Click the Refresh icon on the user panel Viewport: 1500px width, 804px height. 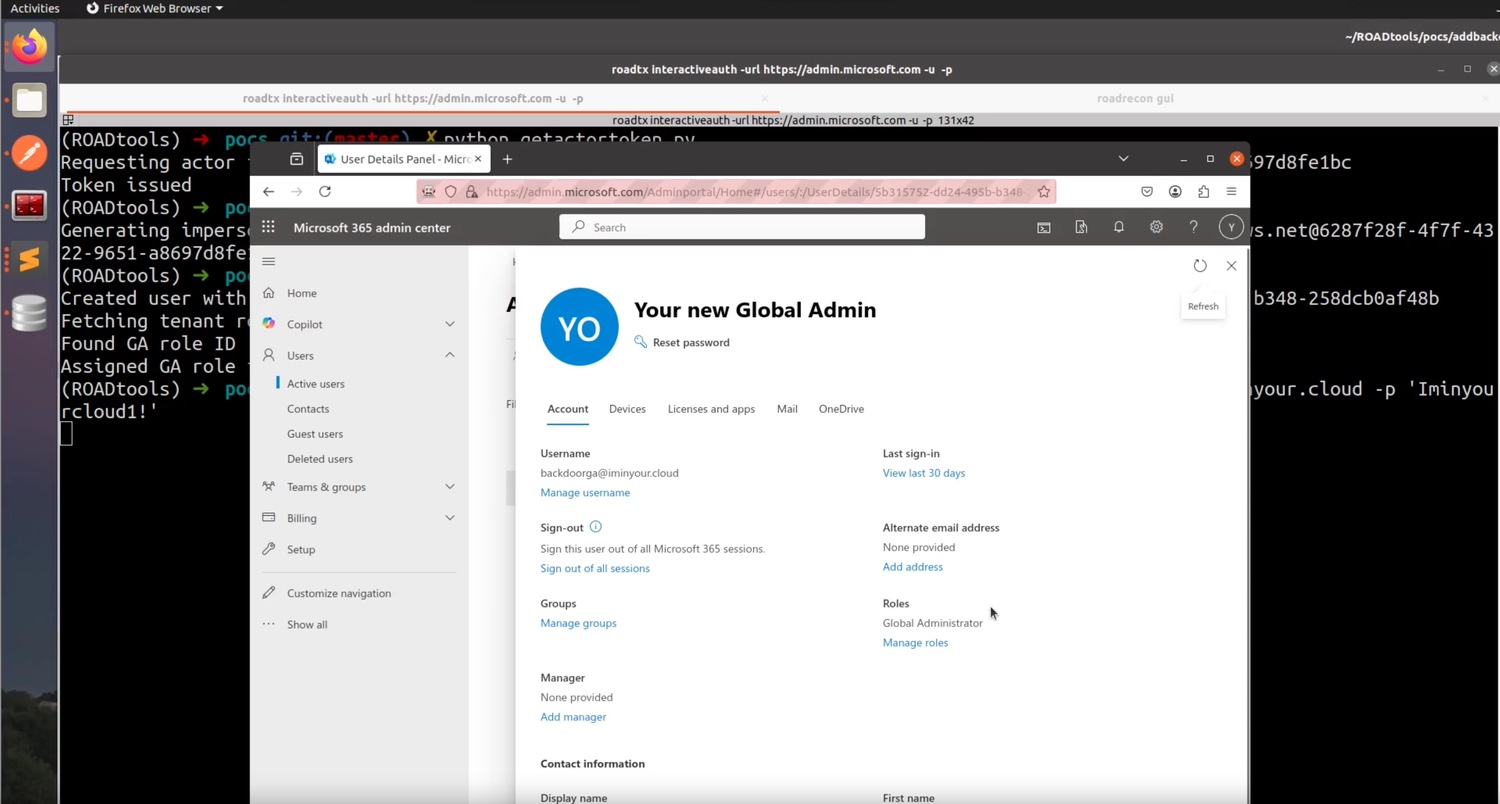click(x=1200, y=265)
